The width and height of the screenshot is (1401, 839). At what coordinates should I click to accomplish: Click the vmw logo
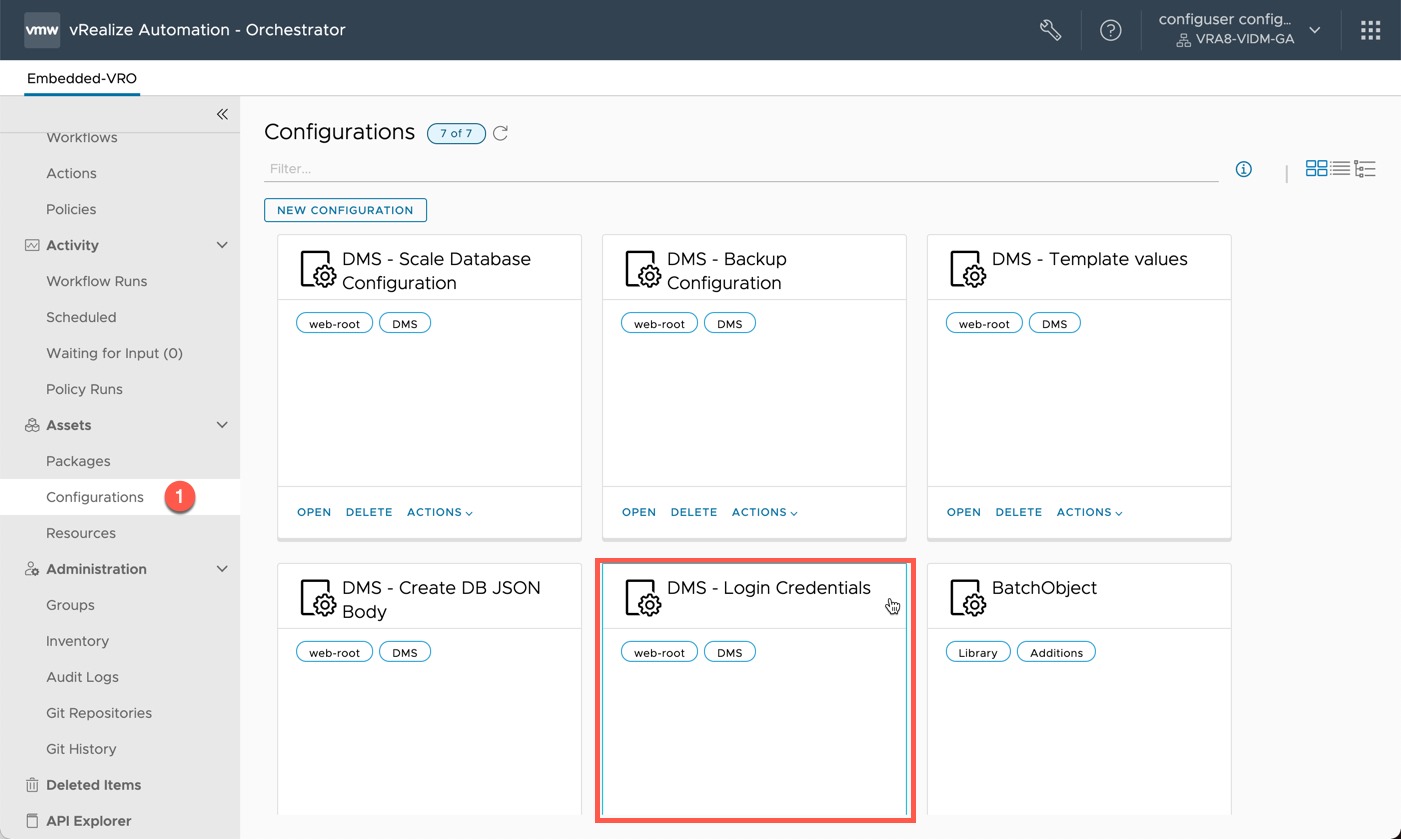coord(42,30)
